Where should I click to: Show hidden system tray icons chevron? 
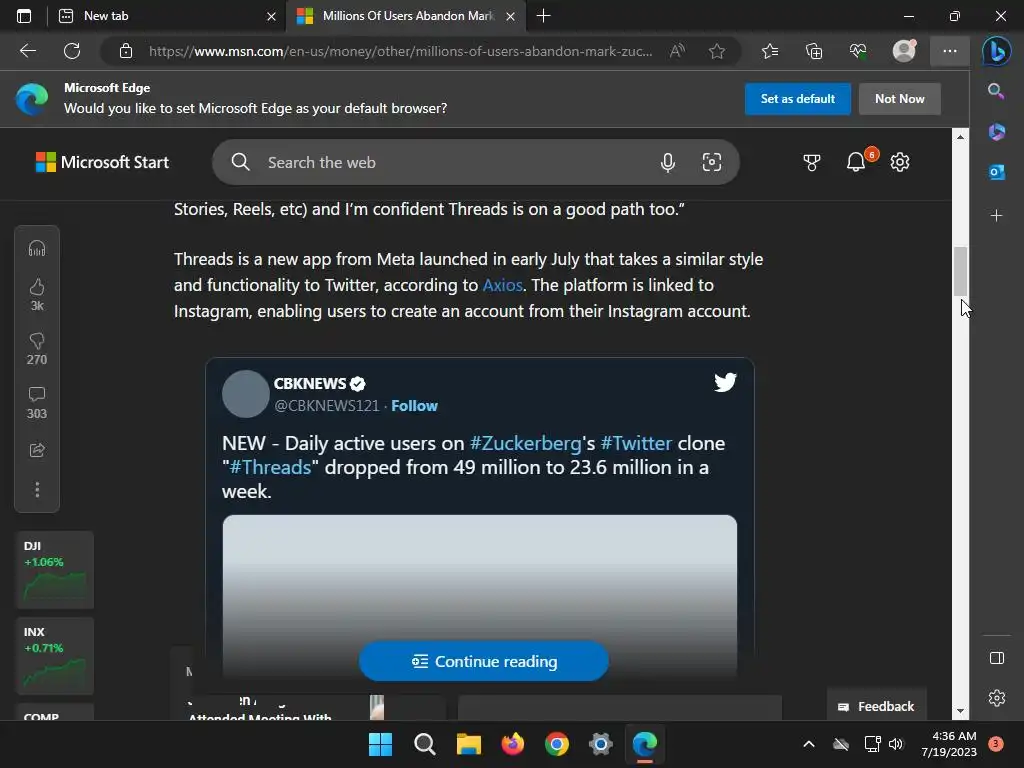(x=808, y=744)
